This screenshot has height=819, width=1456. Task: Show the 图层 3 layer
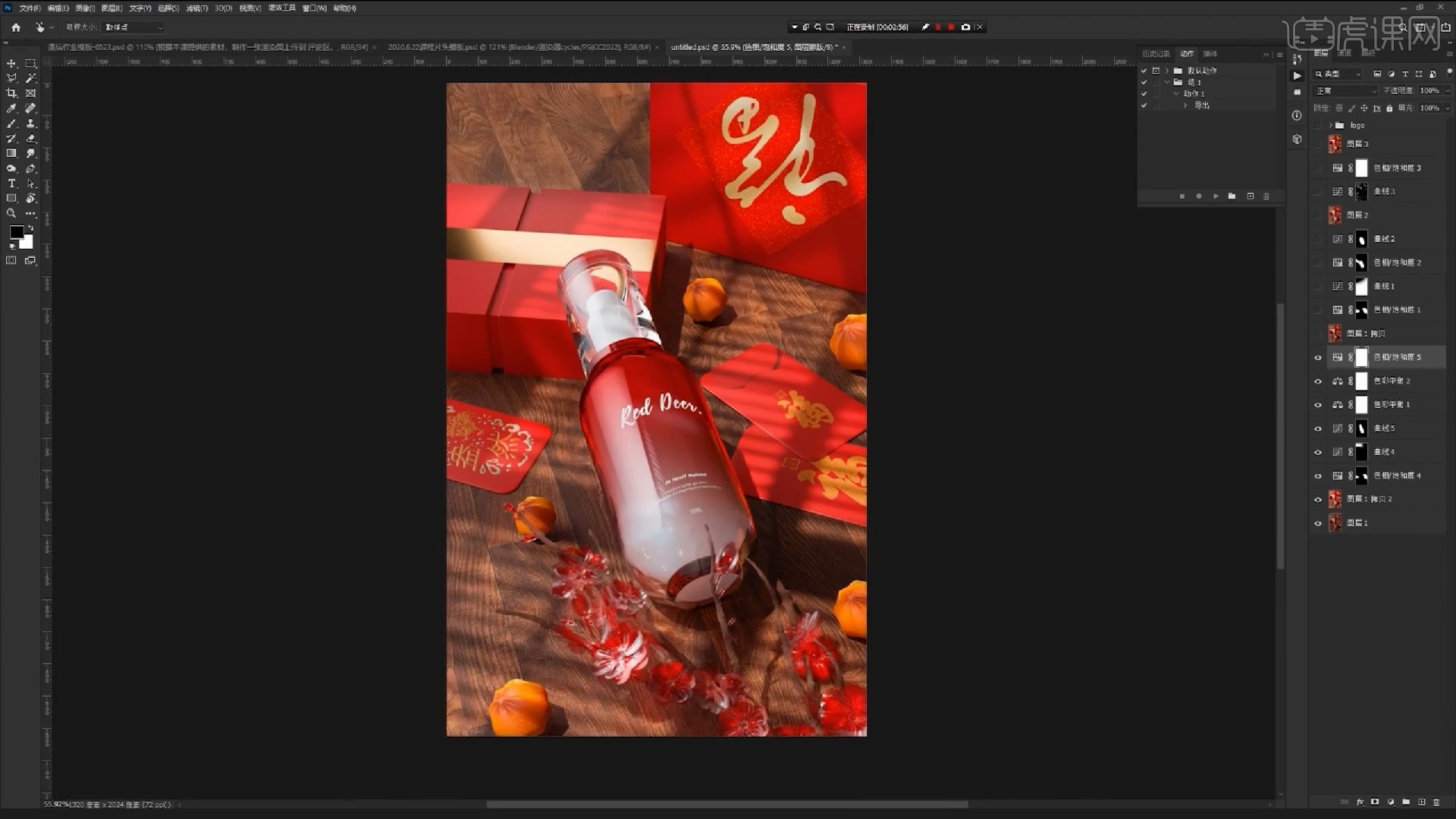[1318, 144]
